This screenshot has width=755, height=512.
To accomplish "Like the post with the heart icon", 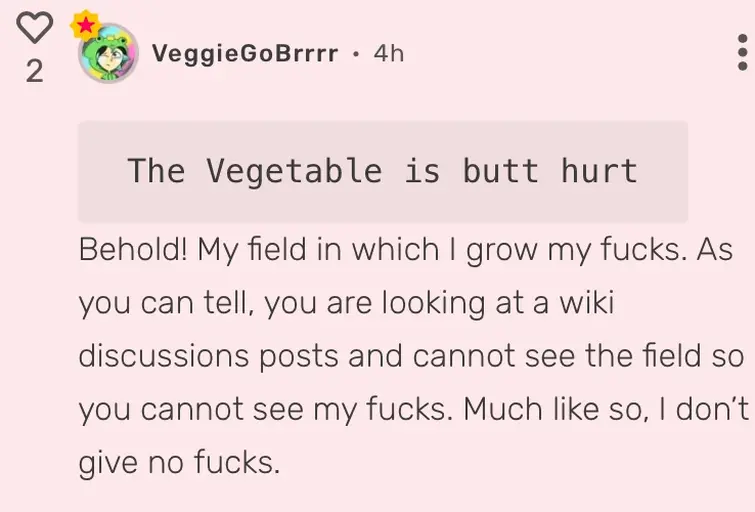I will [34, 28].
